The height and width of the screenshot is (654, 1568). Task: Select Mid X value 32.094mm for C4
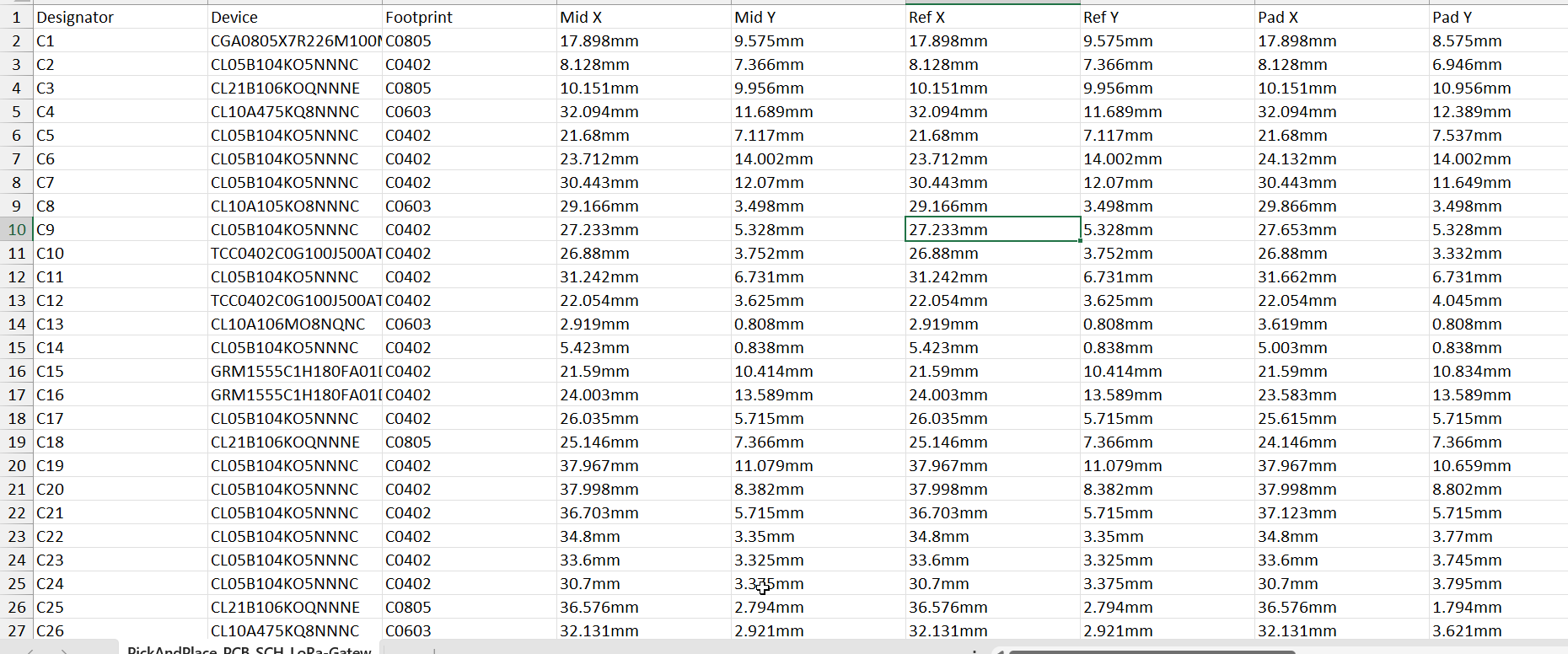[643, 111]
